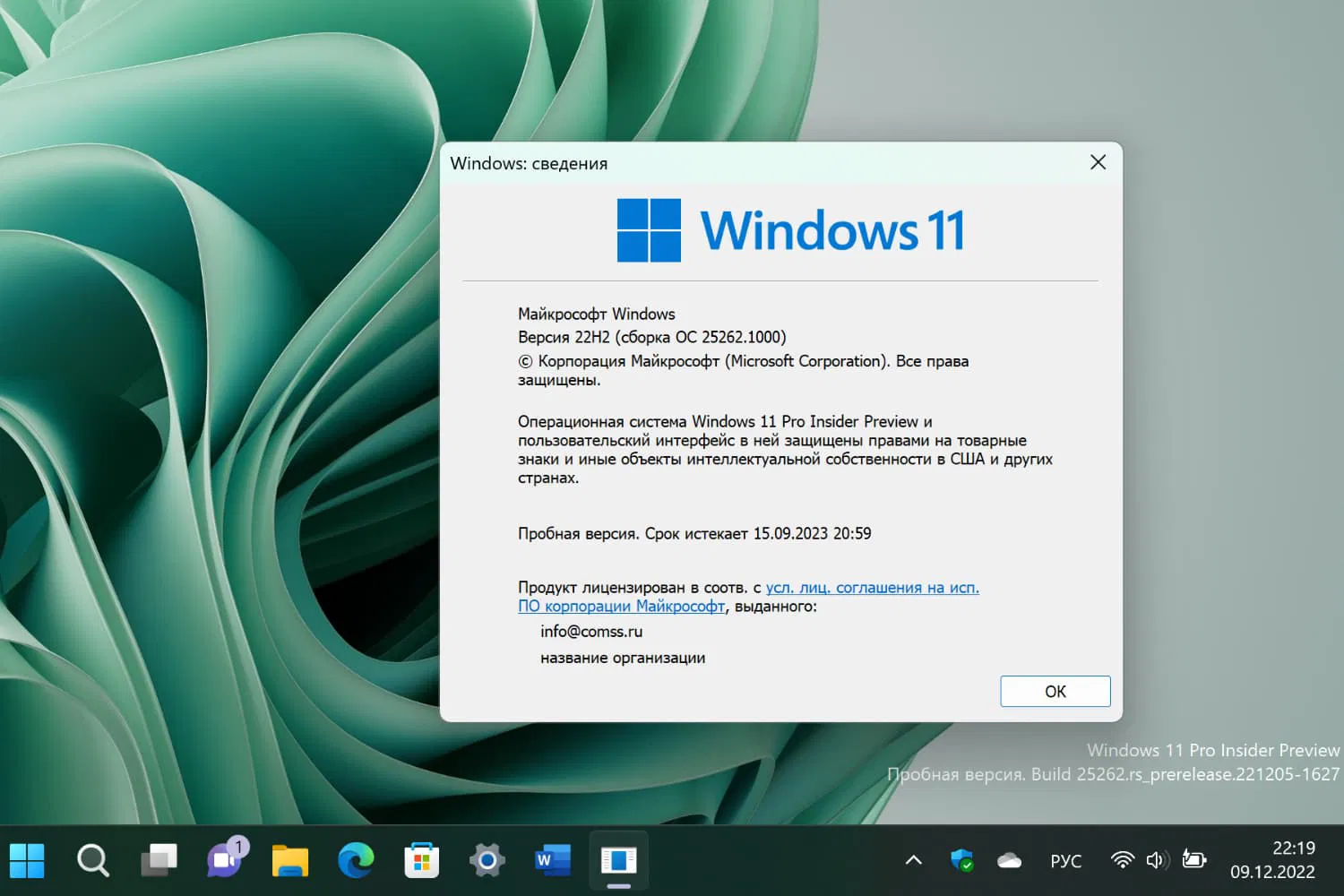Click the info@comss.ru licensee text
The image size is (1344, 896).
pyautogui.click(x=591, y=632)
